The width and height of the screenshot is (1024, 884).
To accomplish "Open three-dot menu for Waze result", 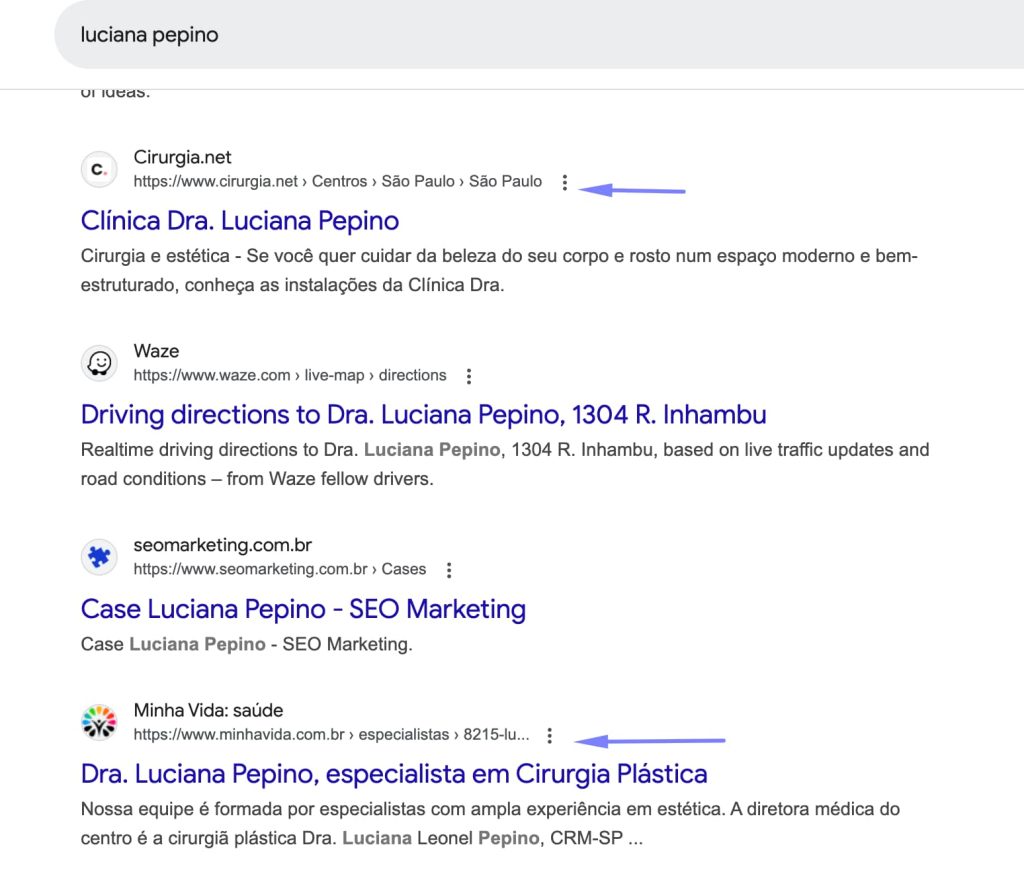I will [469, 376].
